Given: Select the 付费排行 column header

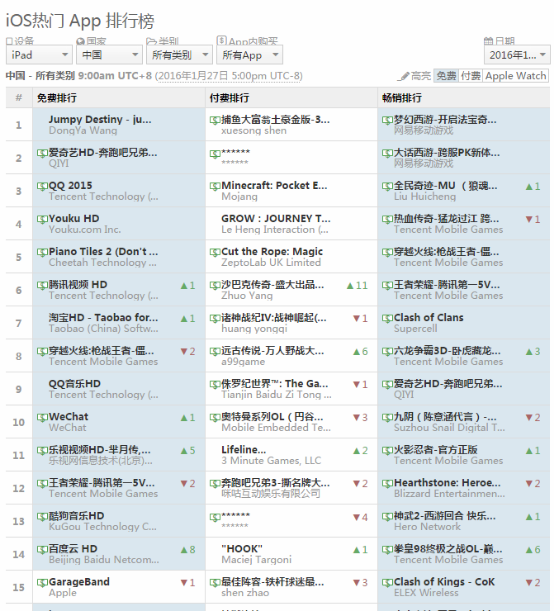Looking at the screenshot, I should pyautogui.click(x=229, y=98).
